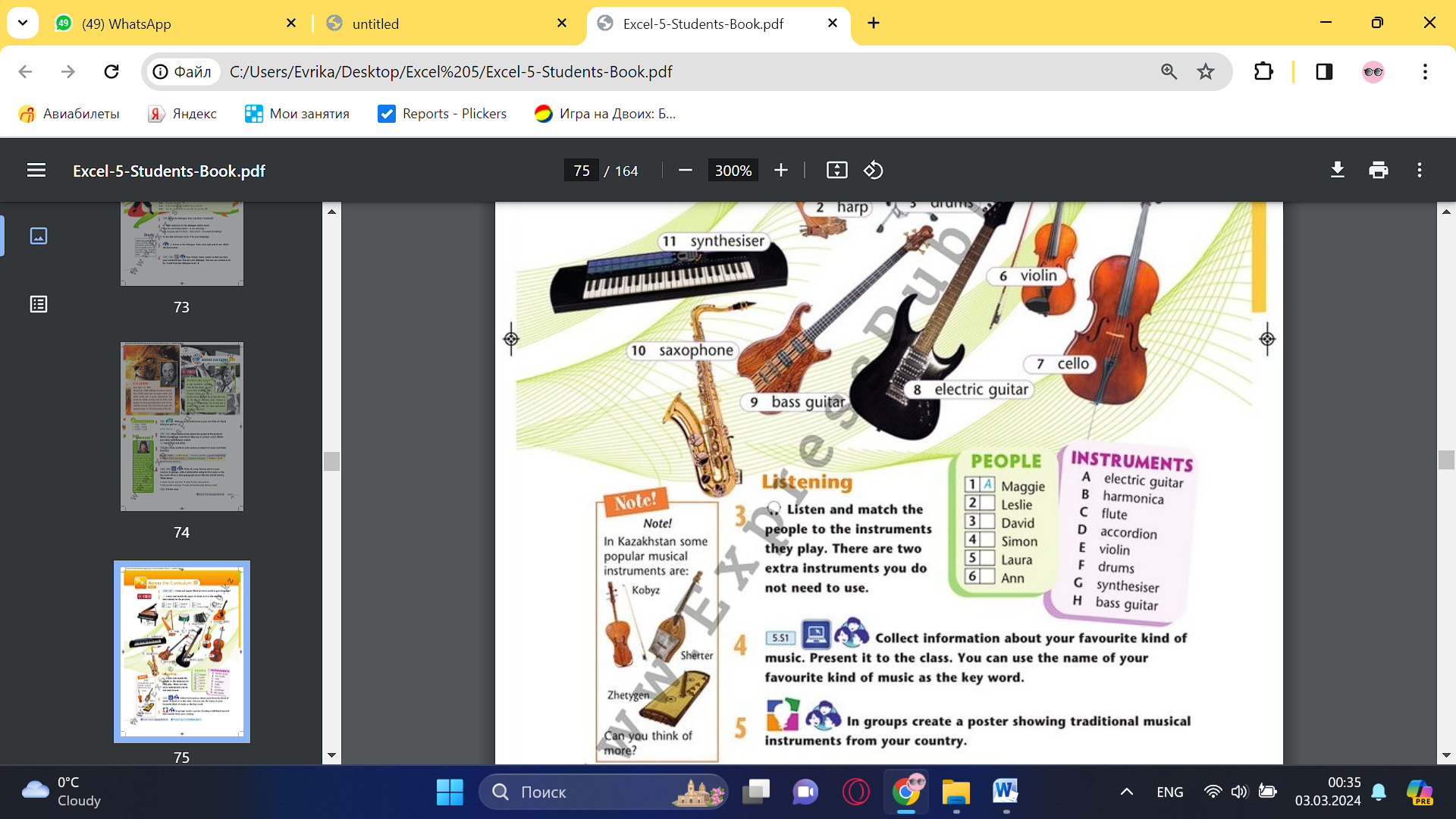
Task: Click the fit to page icon
Action: (836, 171)
